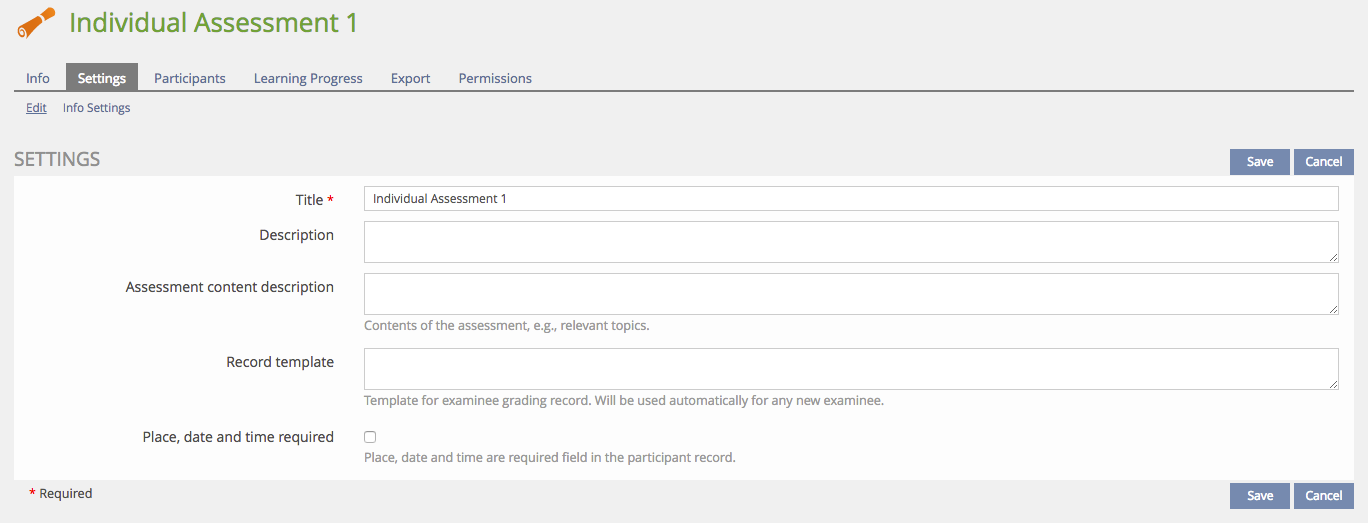Switch to the Participants tab
Screen dimensions: 1368x523
click(x=190, y=78)
